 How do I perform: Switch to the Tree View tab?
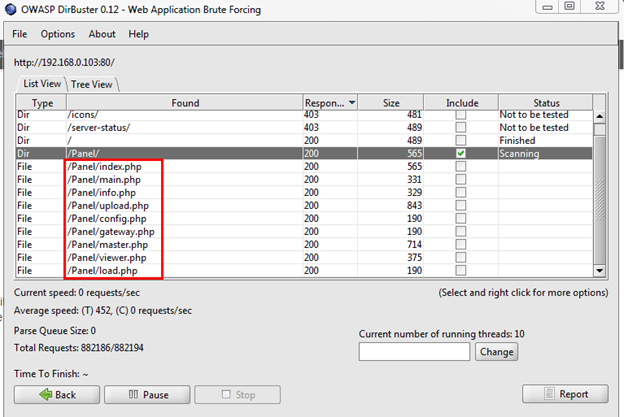tap(94, 84)
